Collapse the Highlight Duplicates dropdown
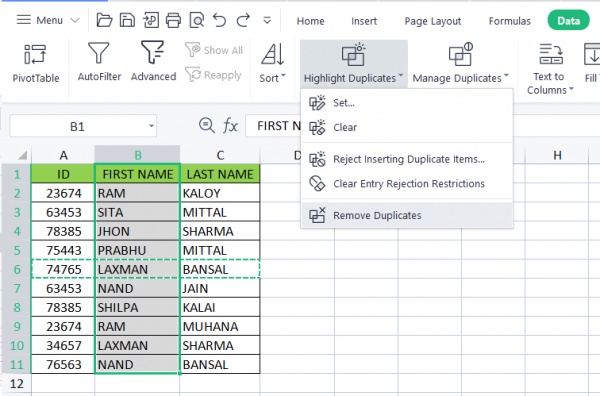This screenshot has height=396, width=600. [x=354, y=64]
